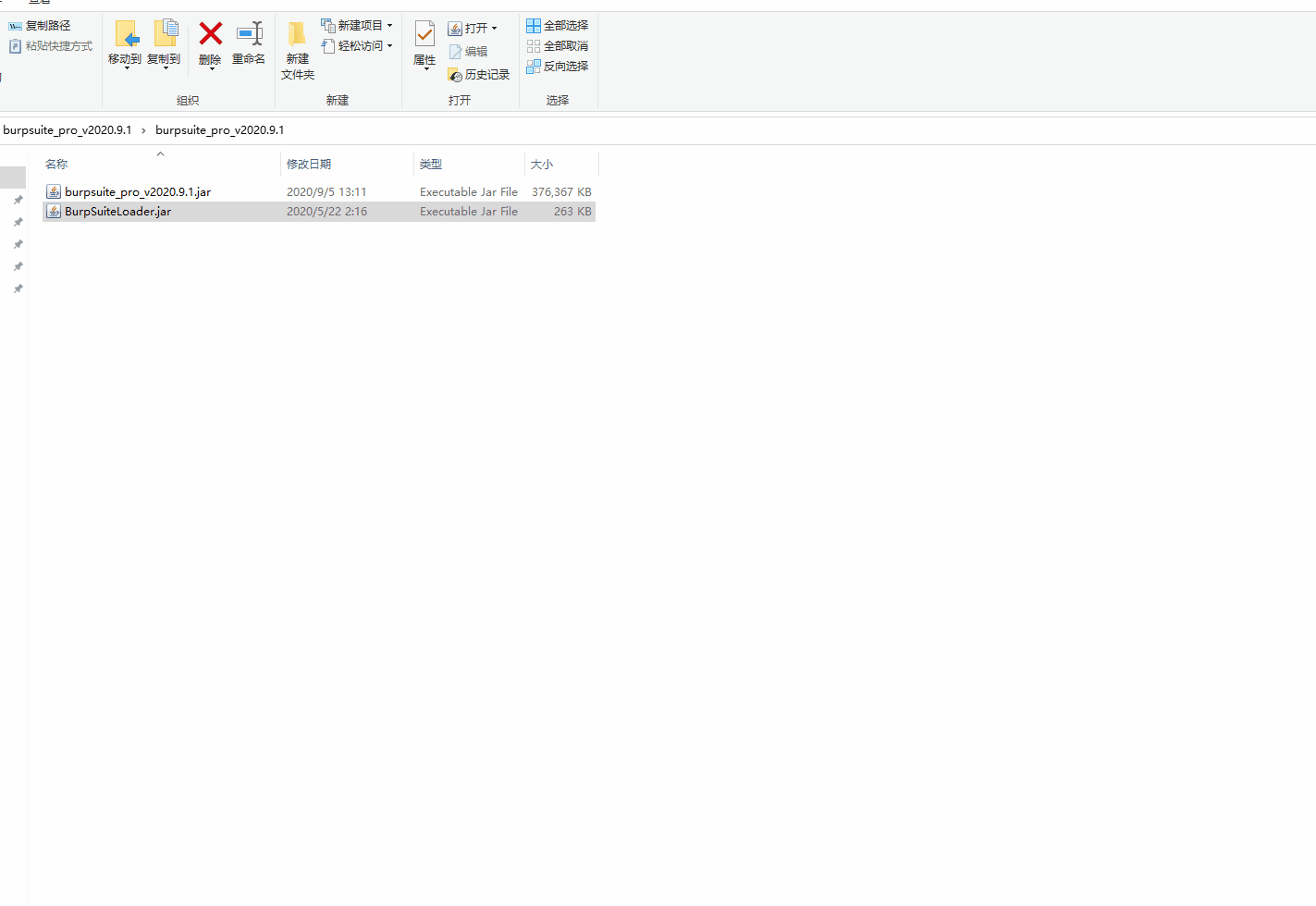Click the date 2020/5/22 2:16
Viewport: 1316px width, 906px height.
click(x=326, y=212)
